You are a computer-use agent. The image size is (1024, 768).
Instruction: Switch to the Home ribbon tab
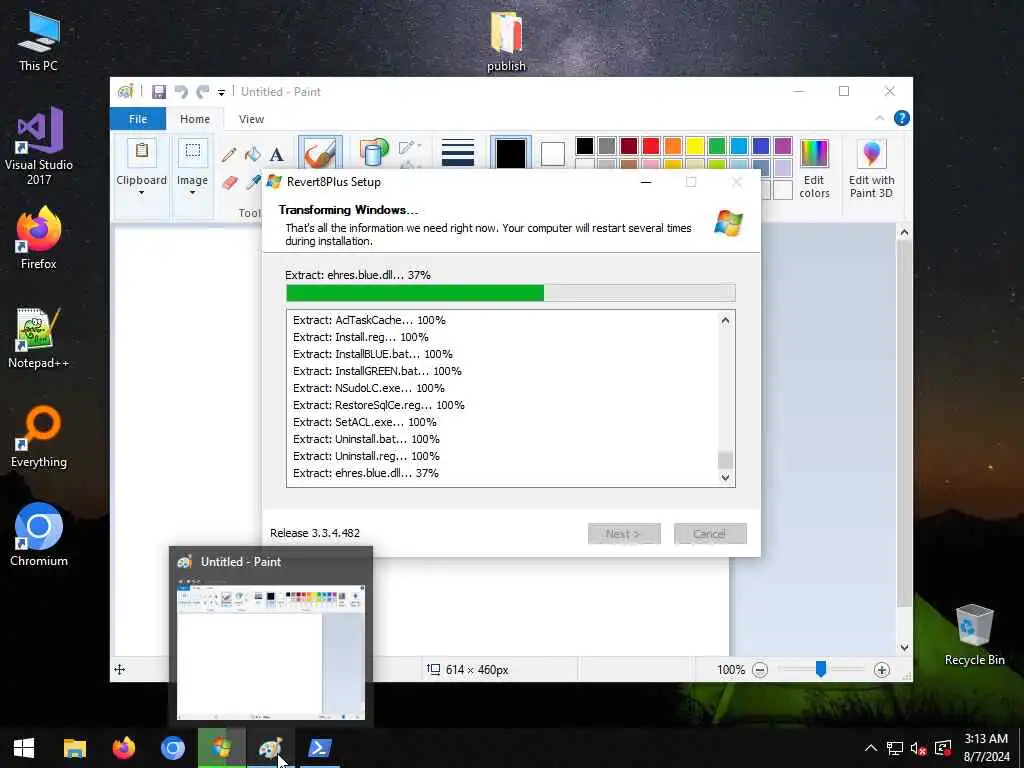(195, 119)
